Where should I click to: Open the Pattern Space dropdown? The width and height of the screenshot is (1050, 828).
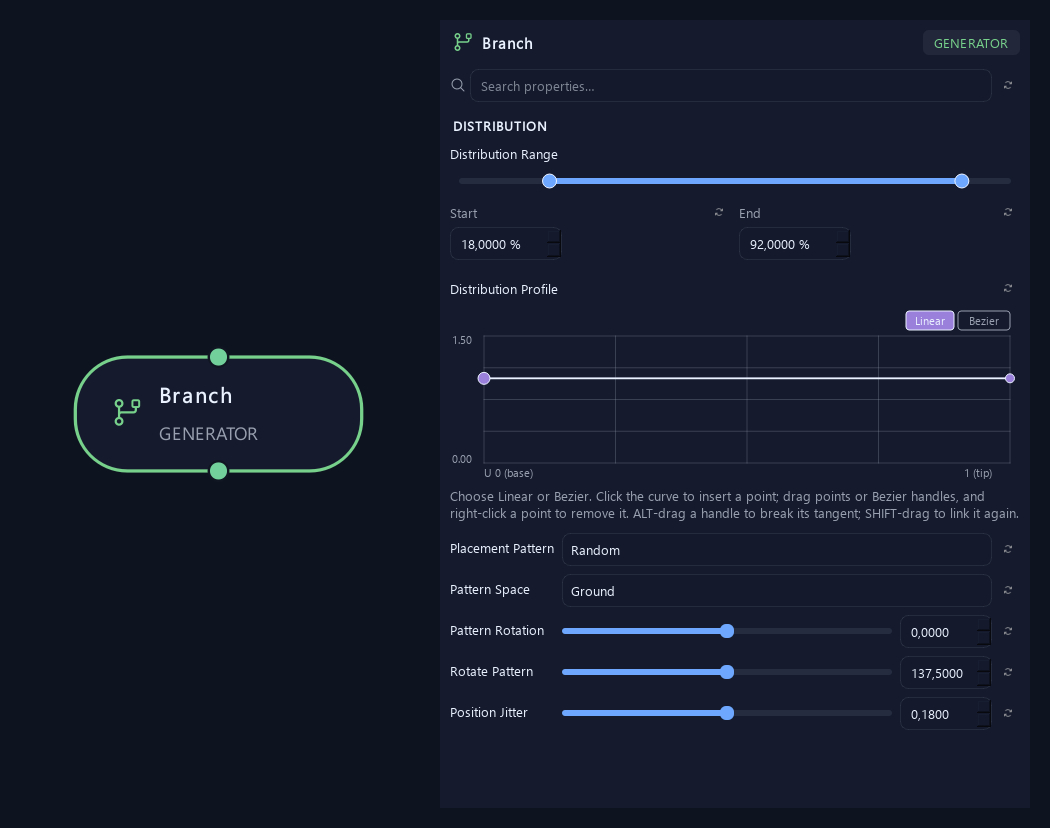tap(776, 591)
